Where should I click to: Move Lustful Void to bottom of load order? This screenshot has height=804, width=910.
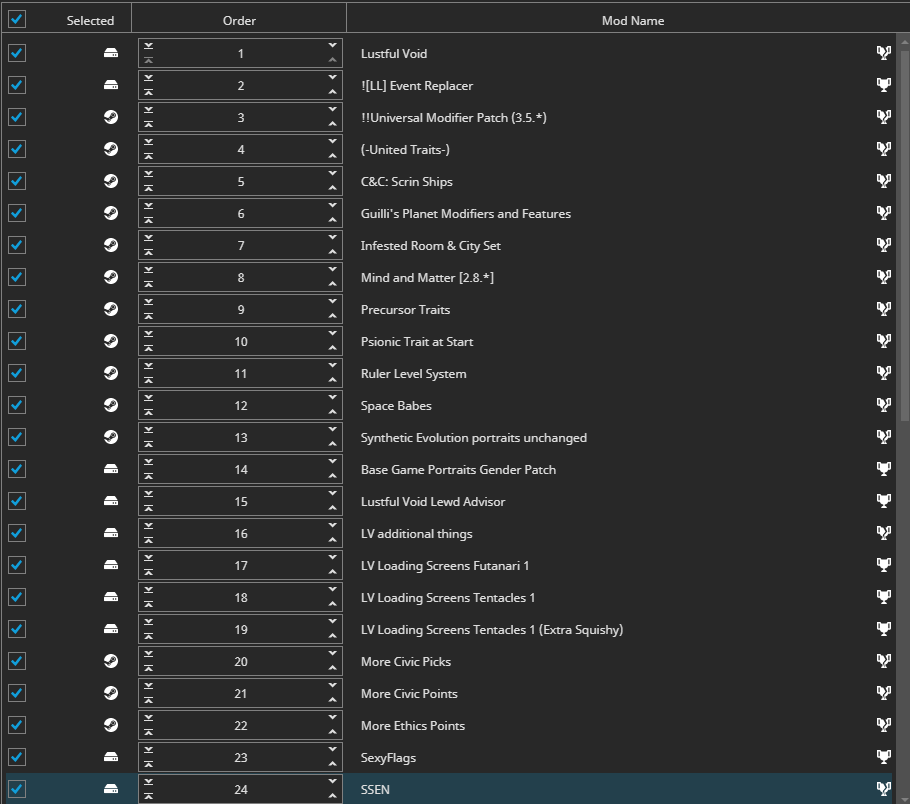(x=149, y=46)
